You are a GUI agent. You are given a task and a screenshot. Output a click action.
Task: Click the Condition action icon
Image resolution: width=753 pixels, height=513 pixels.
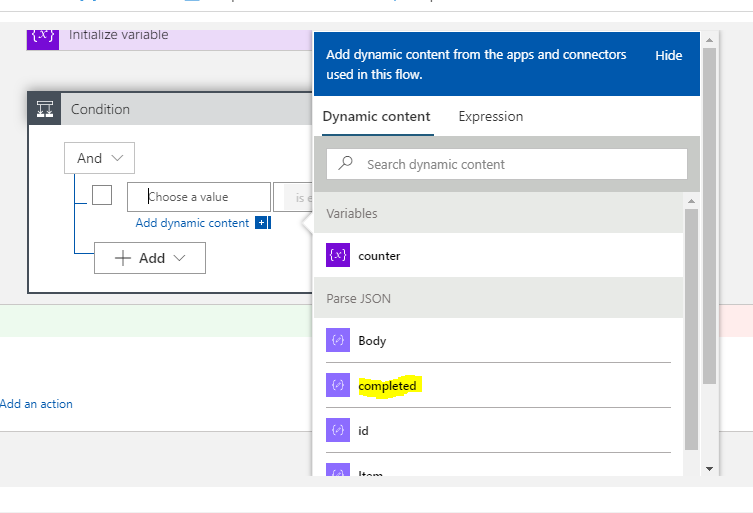tap(45, 109)
